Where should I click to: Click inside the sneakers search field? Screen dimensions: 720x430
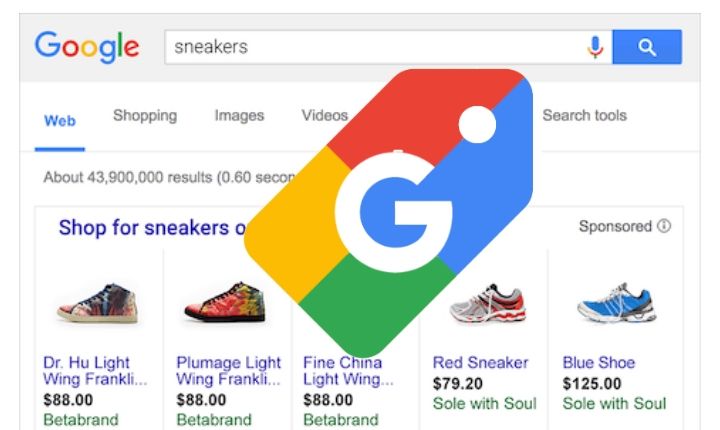[370, 46]
